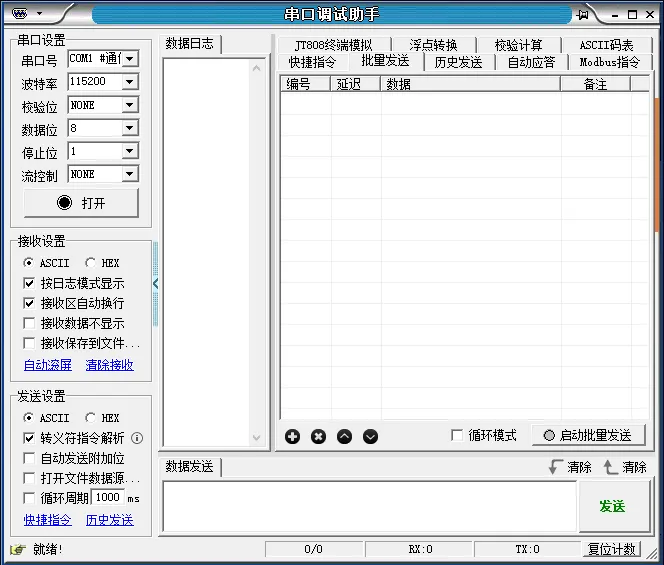Click the add row plus icon

292,436
